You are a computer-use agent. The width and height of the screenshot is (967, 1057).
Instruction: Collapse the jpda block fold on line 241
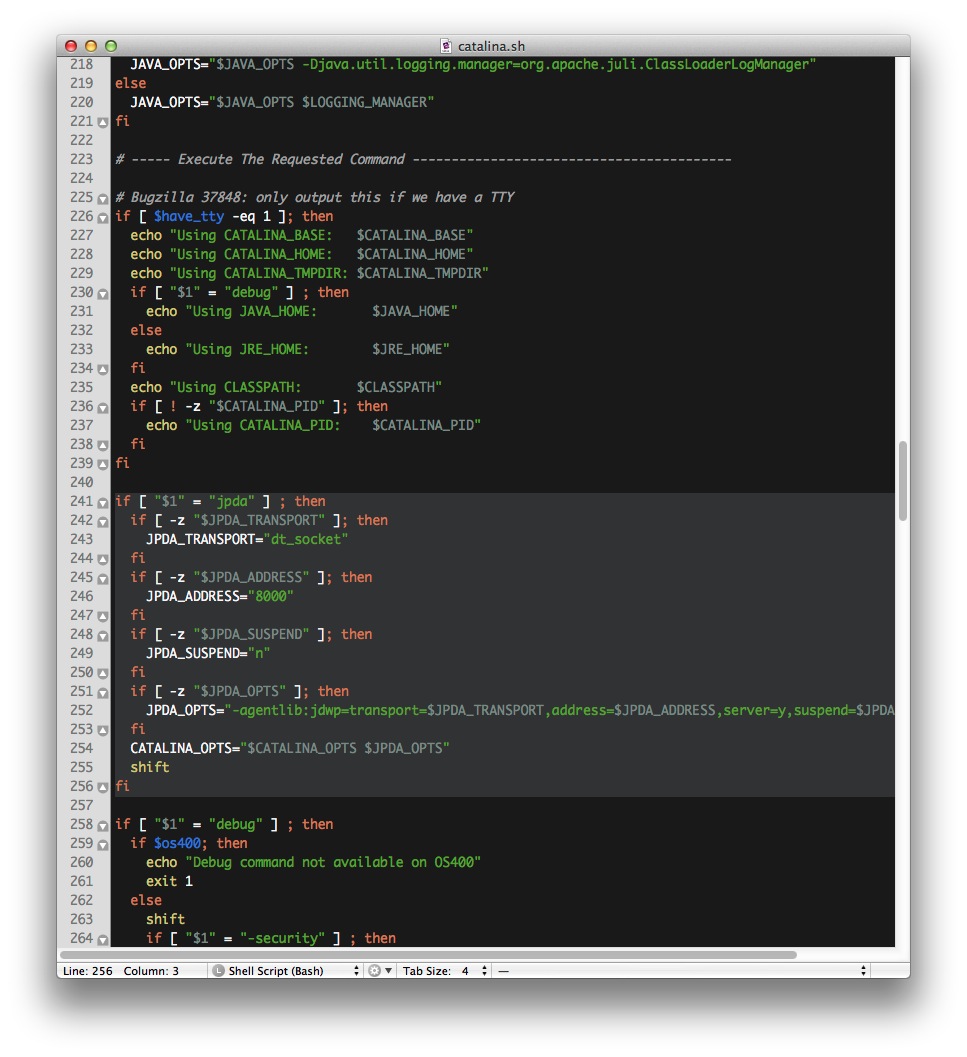pyautogui.click(x=102, y=503)
